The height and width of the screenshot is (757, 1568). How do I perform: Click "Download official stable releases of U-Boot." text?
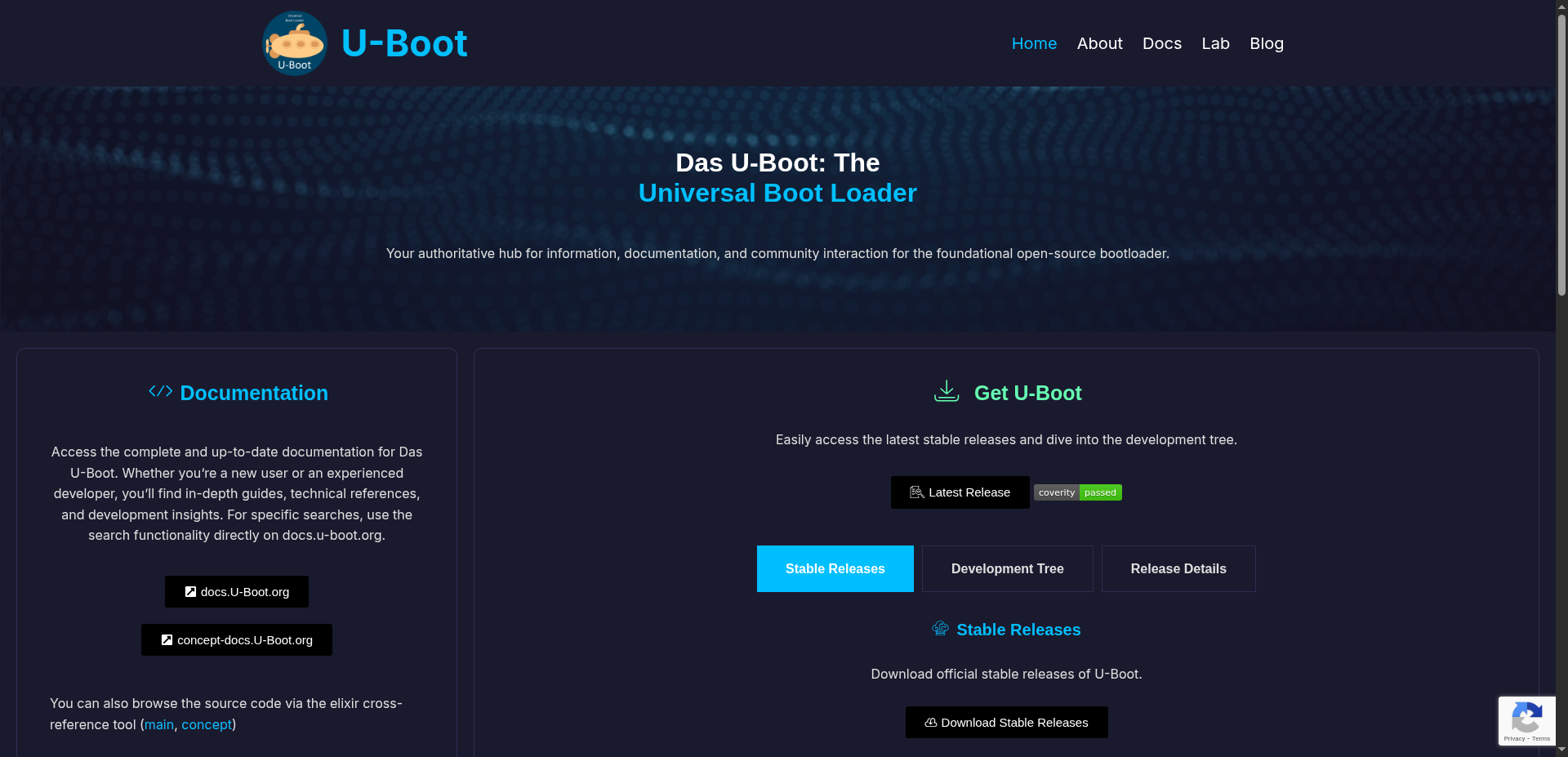[1006, 674]
